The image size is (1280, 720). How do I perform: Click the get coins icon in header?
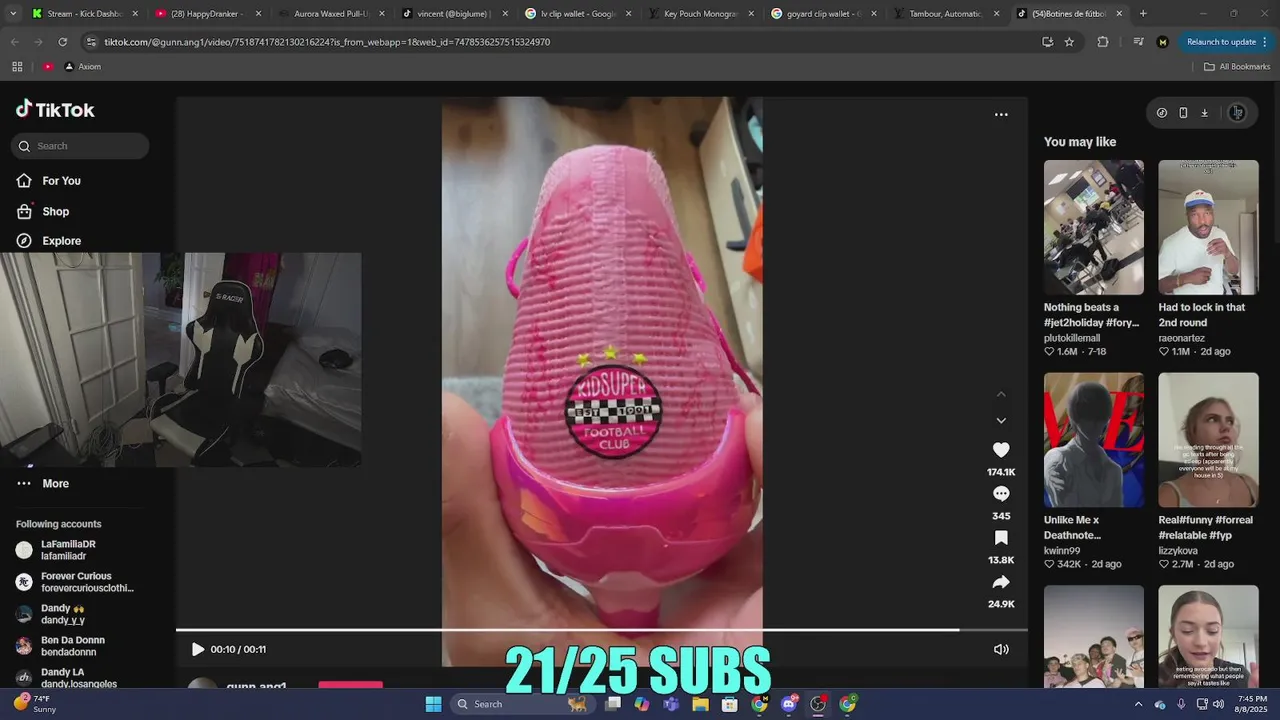tap(1162, 113)
